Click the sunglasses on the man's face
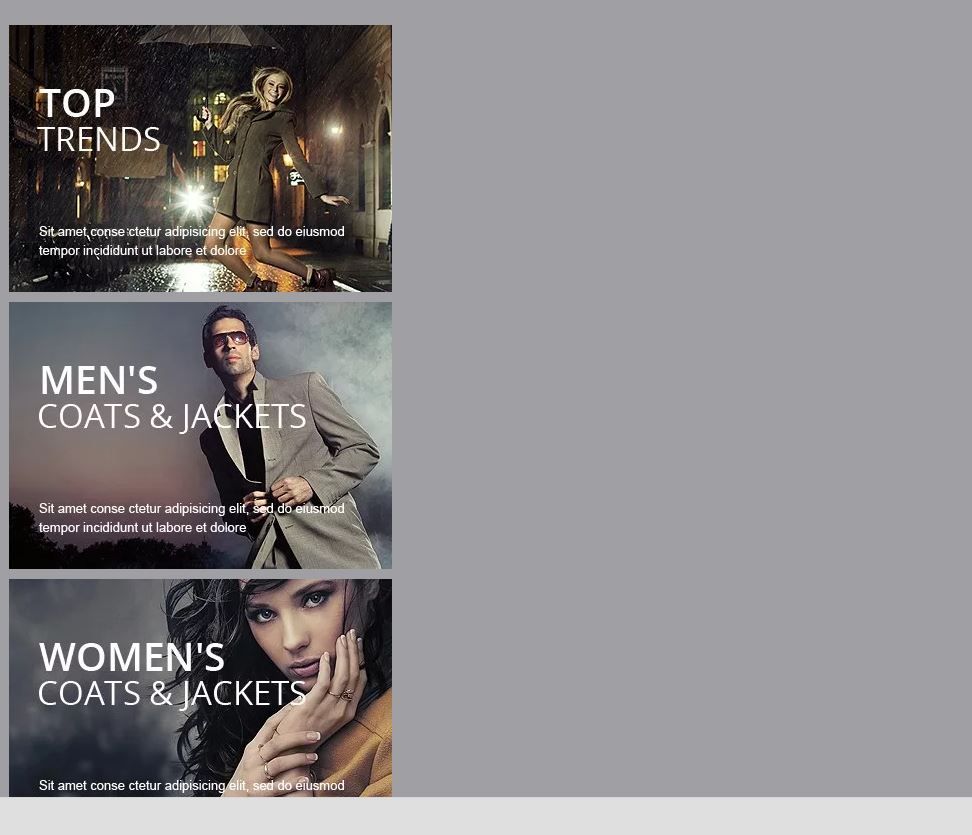The height and width of the screenshot is (835, 972). (230, 340)
